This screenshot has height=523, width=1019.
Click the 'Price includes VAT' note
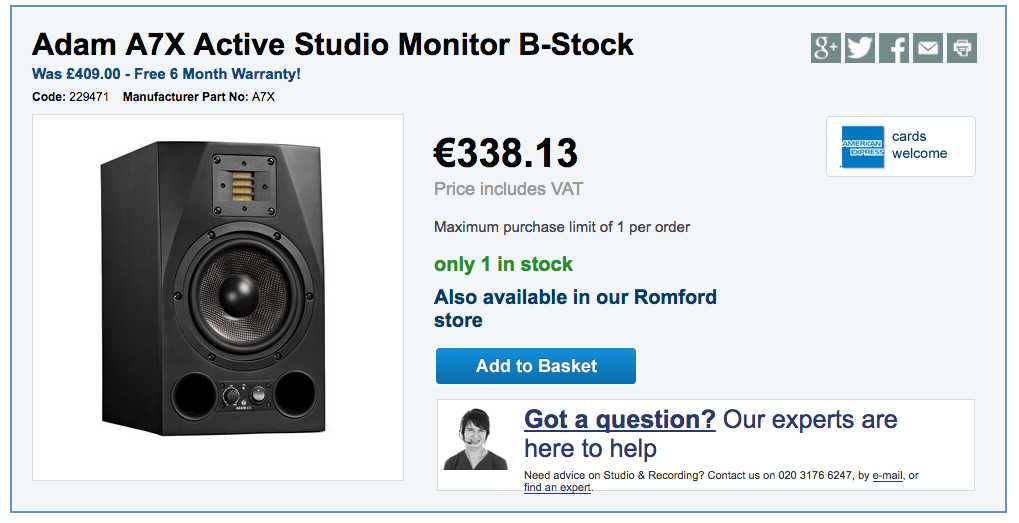coord(508,189)
